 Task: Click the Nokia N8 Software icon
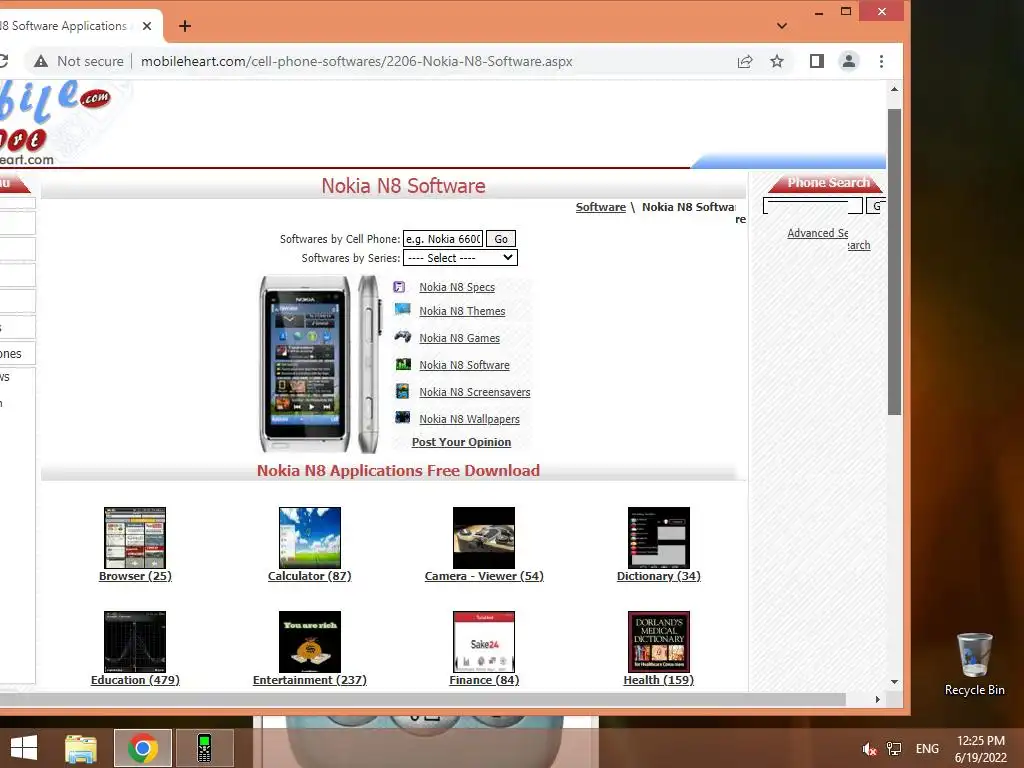pyautogui.click(x=403, y=364)
